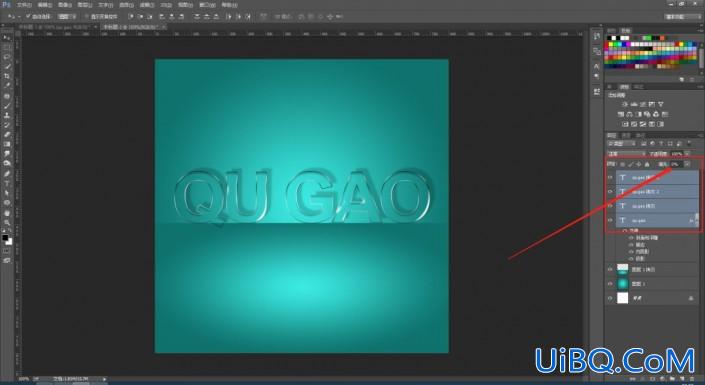Select the Crop tool

[x=6, y=76]
